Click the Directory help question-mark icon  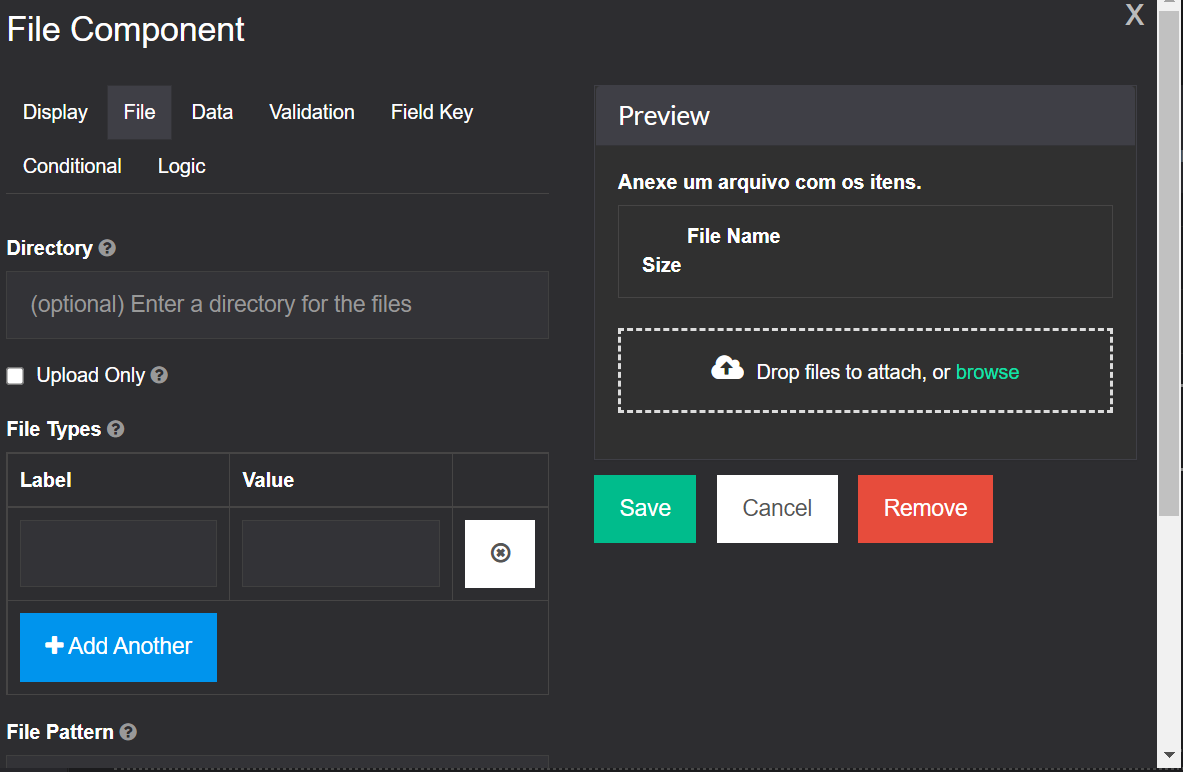pos(107,248)
